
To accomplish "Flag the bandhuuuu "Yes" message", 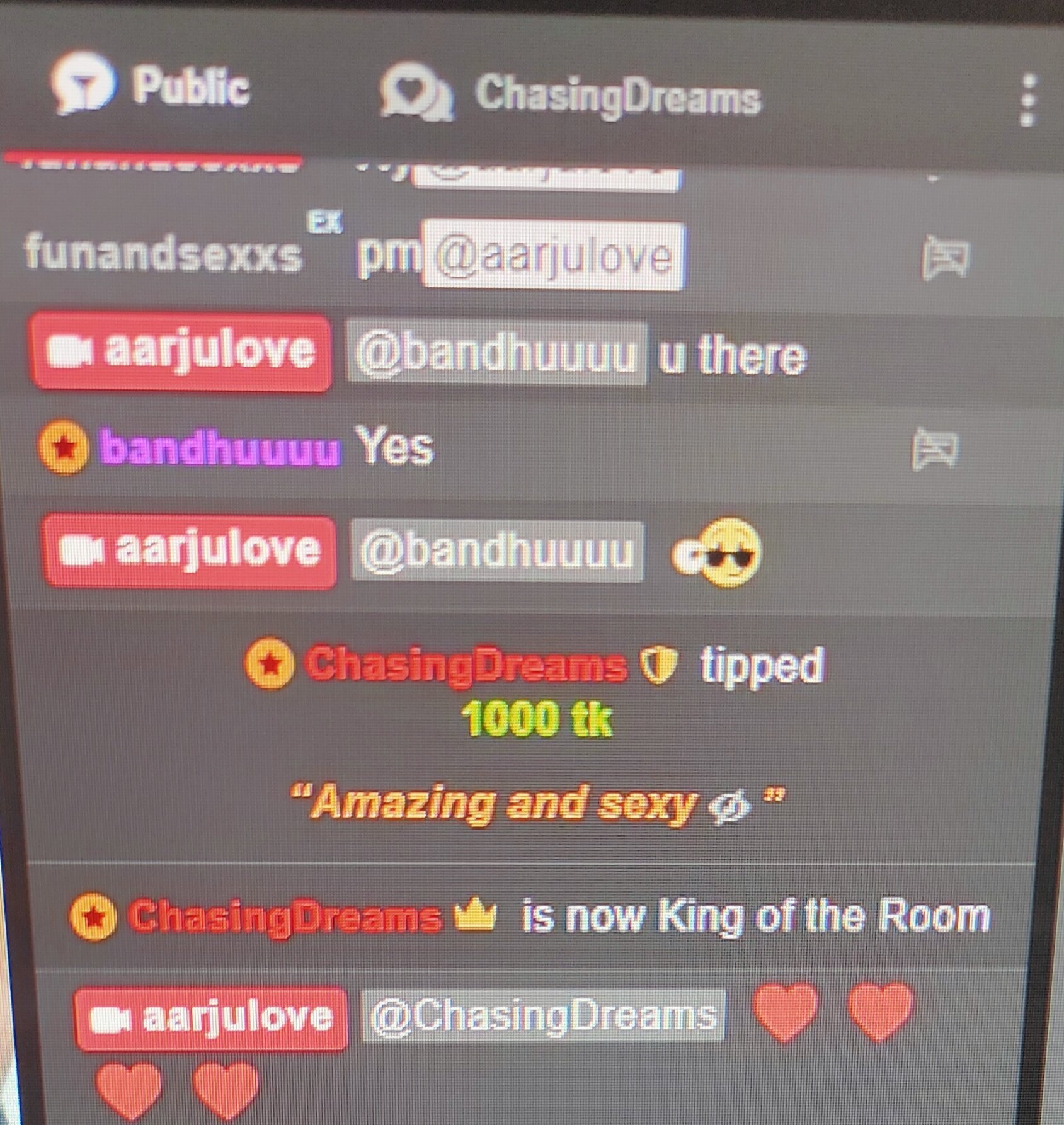I will pos(935,448).
